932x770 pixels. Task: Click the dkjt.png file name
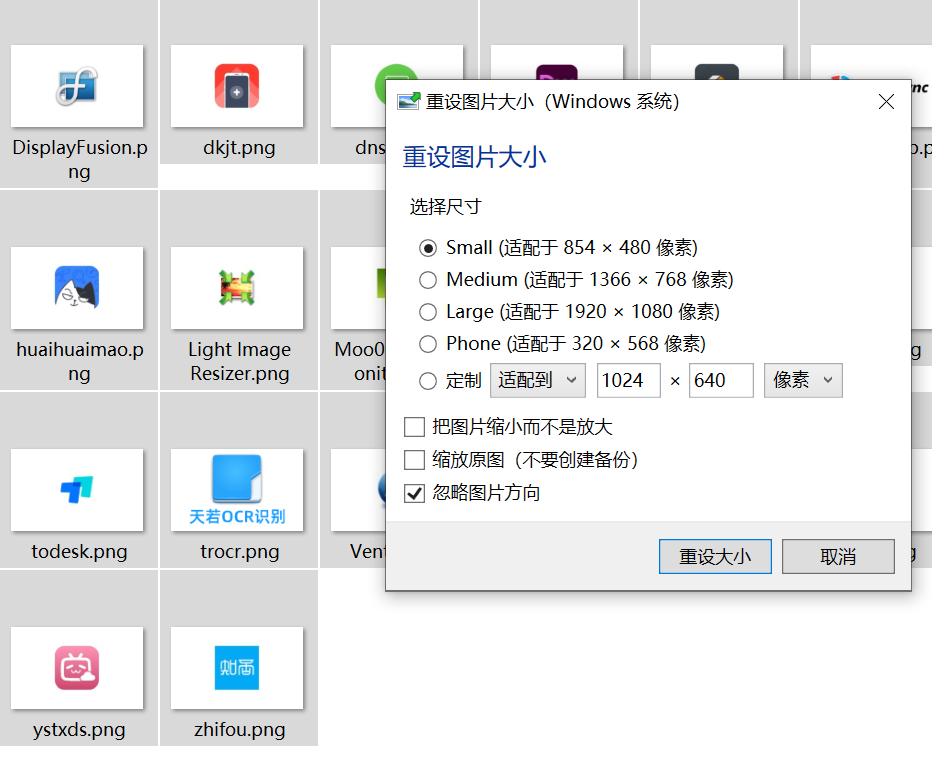239,147
